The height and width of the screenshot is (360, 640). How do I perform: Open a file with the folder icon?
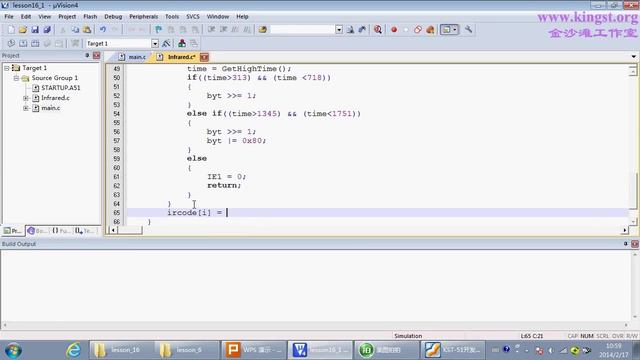tap(23, 30)
